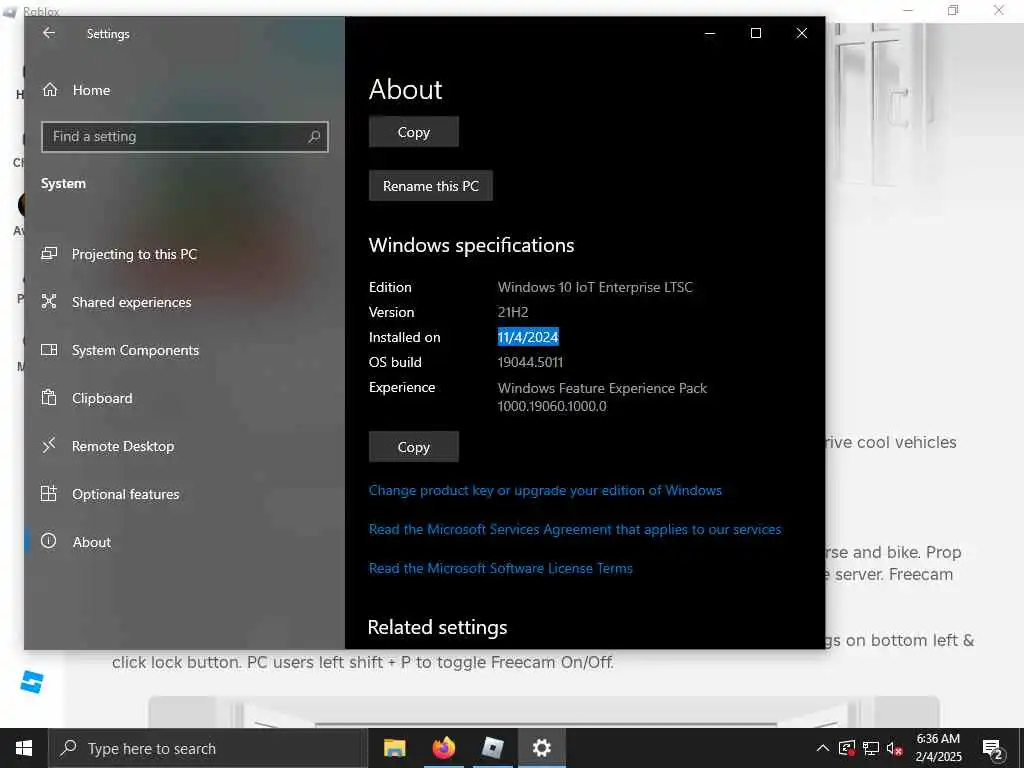Image resolution: width=1024 pixels, height=768 pixels.
Task: Open Microsoft Software License Terms link
Action: pos(500,568)
